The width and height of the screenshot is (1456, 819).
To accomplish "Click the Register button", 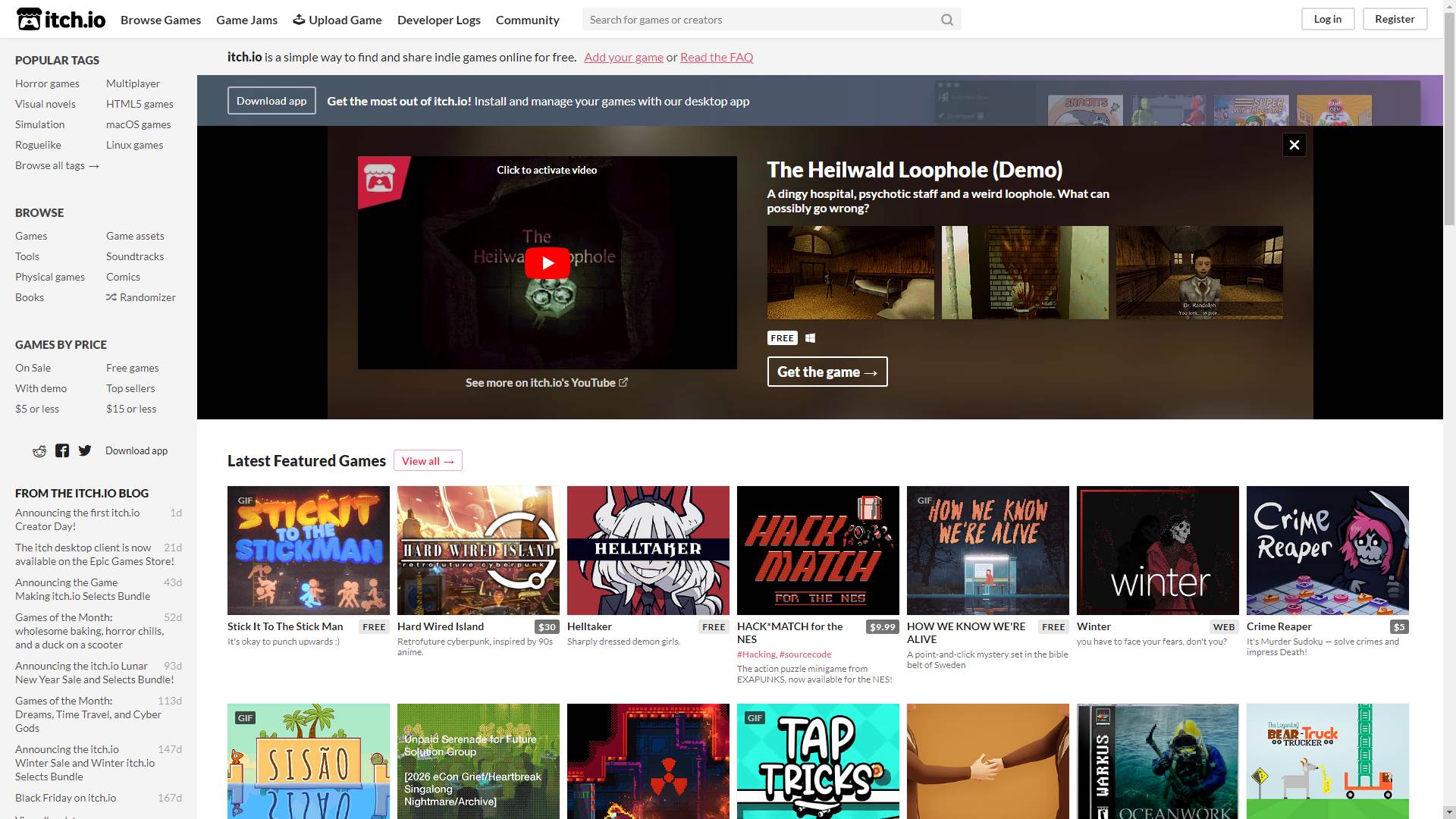I will 1395,19.
